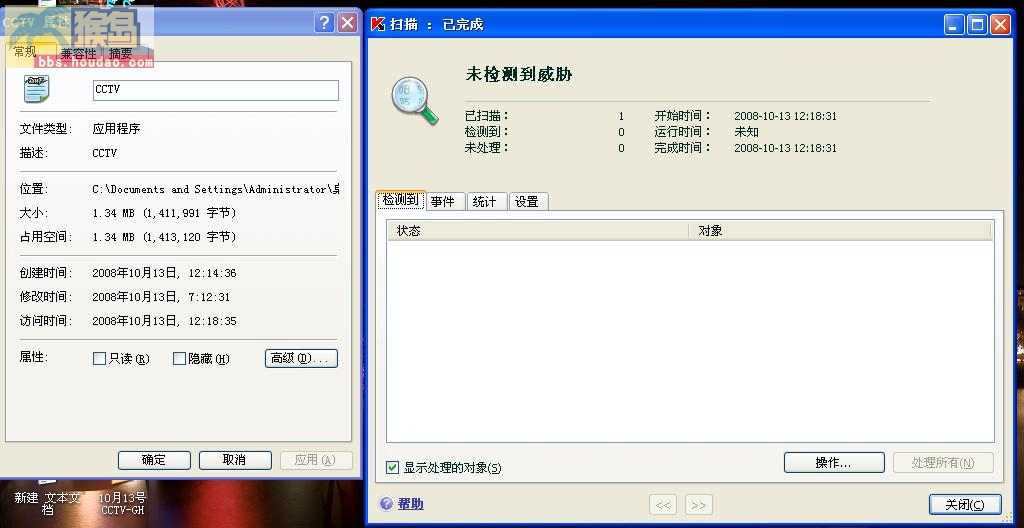Sort by the 状态 column header

[538, 231]
